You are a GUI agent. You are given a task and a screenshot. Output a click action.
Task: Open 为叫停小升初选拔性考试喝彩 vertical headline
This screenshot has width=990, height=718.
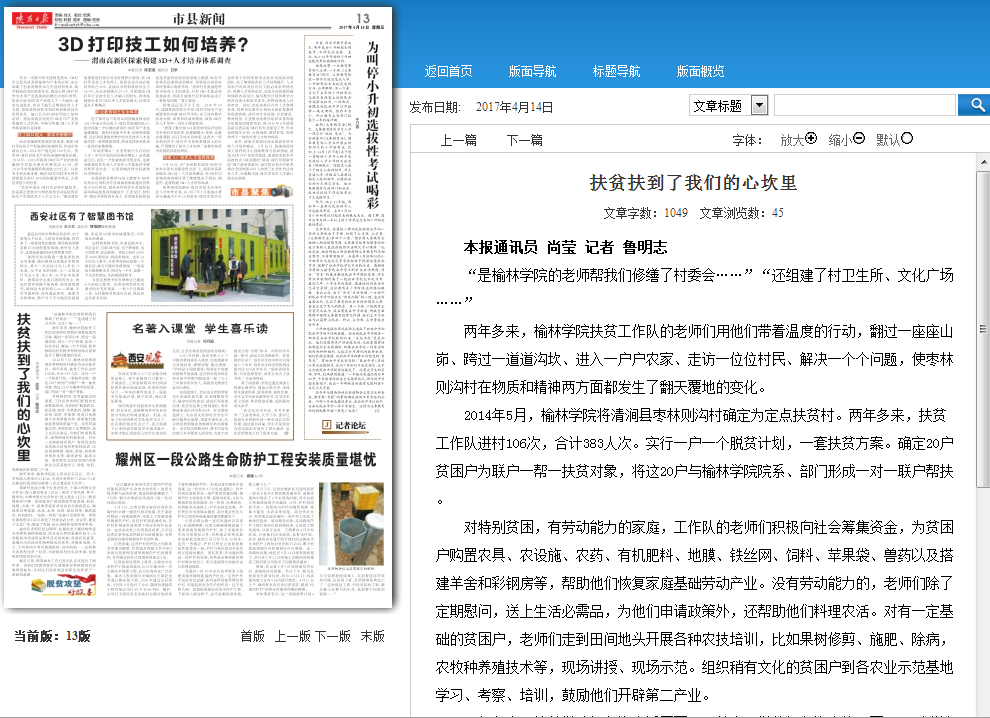click(x=373, y=125)
